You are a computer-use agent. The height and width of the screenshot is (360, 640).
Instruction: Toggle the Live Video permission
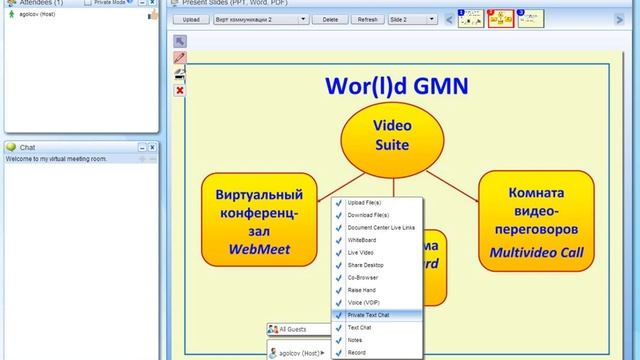click(377, 253)
